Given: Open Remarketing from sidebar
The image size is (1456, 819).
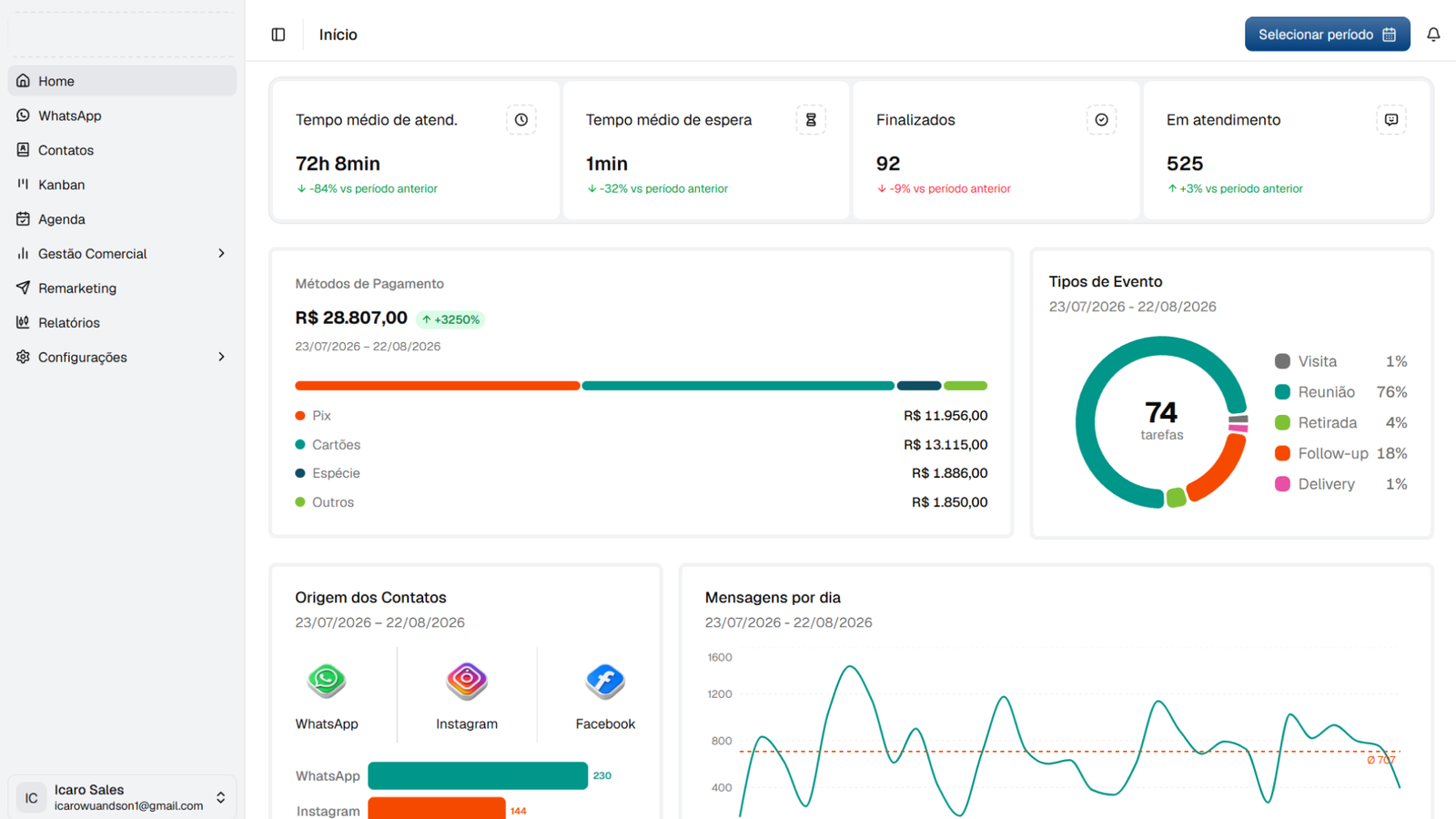Looking at the screenshot, I should tap(122, 288).
